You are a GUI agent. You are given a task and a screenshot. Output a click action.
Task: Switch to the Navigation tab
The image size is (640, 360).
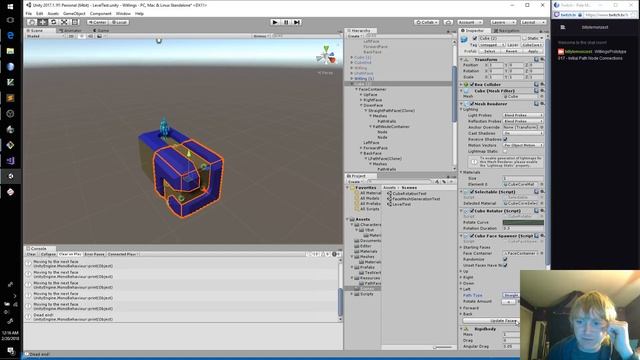click(507, 31)
